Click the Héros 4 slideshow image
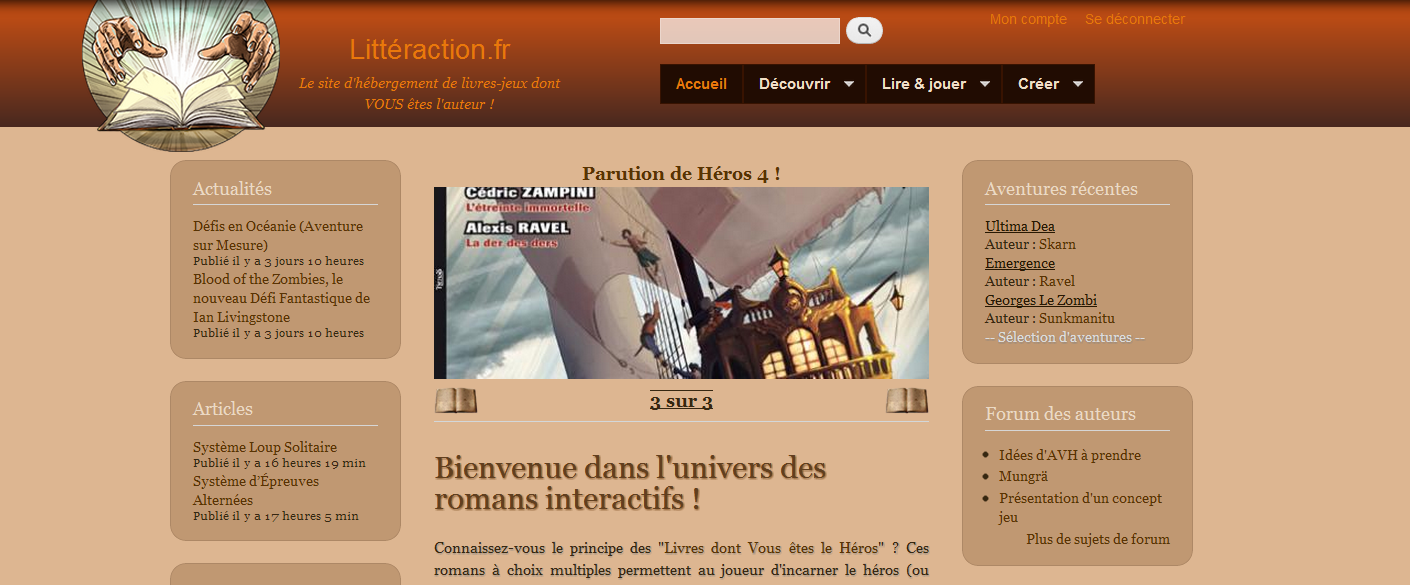Viewport: 1410px width, 585px height. (681, 283)
